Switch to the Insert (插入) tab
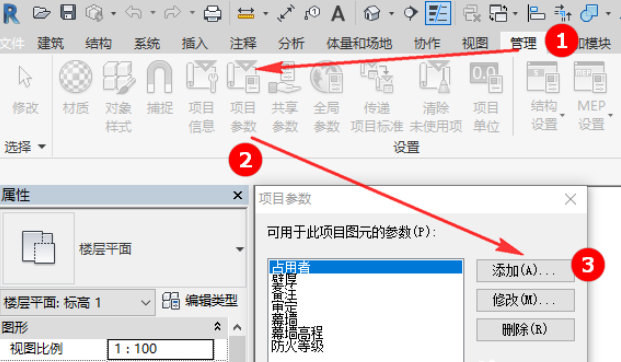621x362 pixels. [x=194, y=43]
